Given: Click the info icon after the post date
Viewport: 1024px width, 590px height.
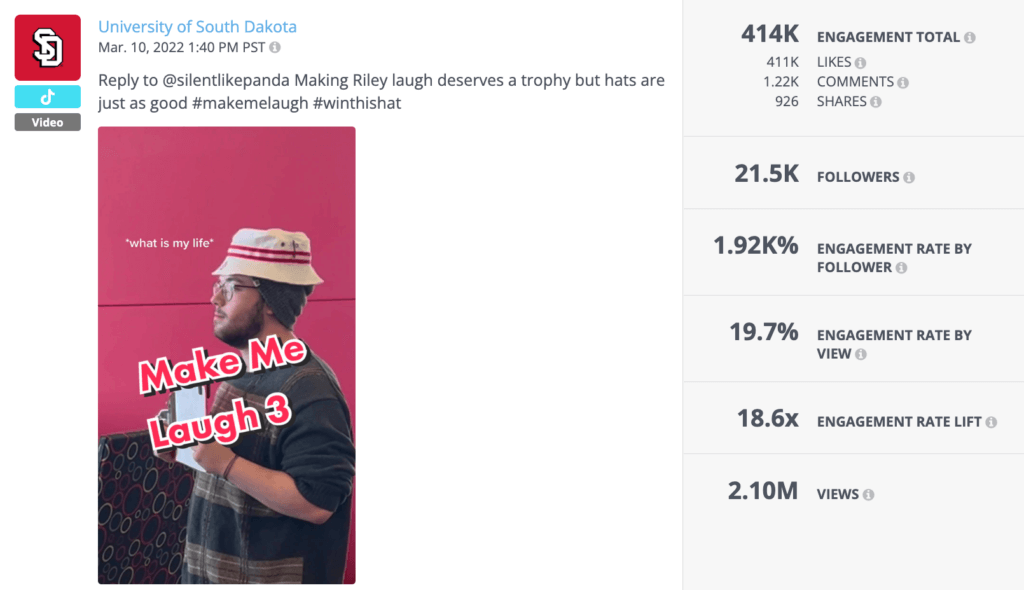Looking at the screenshot, I should 274,49.
